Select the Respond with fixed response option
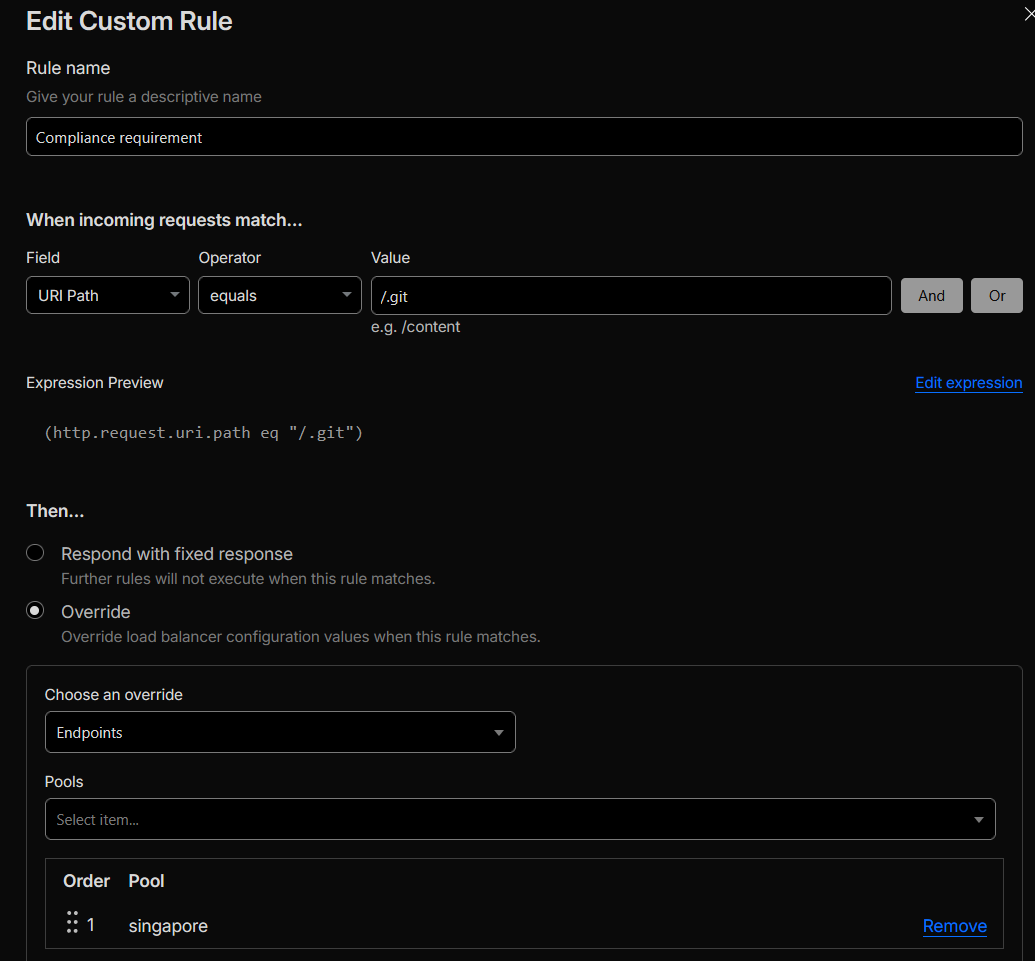Image resolution: width=1035 pixels, height=961 pixels. 35,552
